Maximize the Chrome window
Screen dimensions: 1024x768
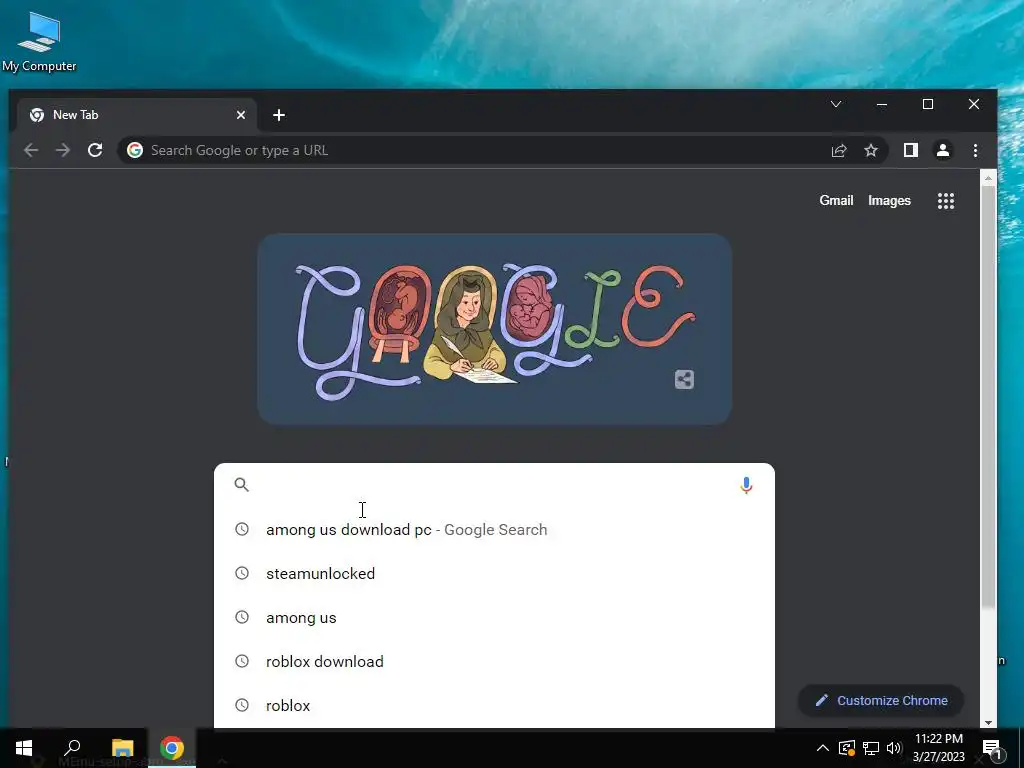pyautogui.click(x=928, y=104)
